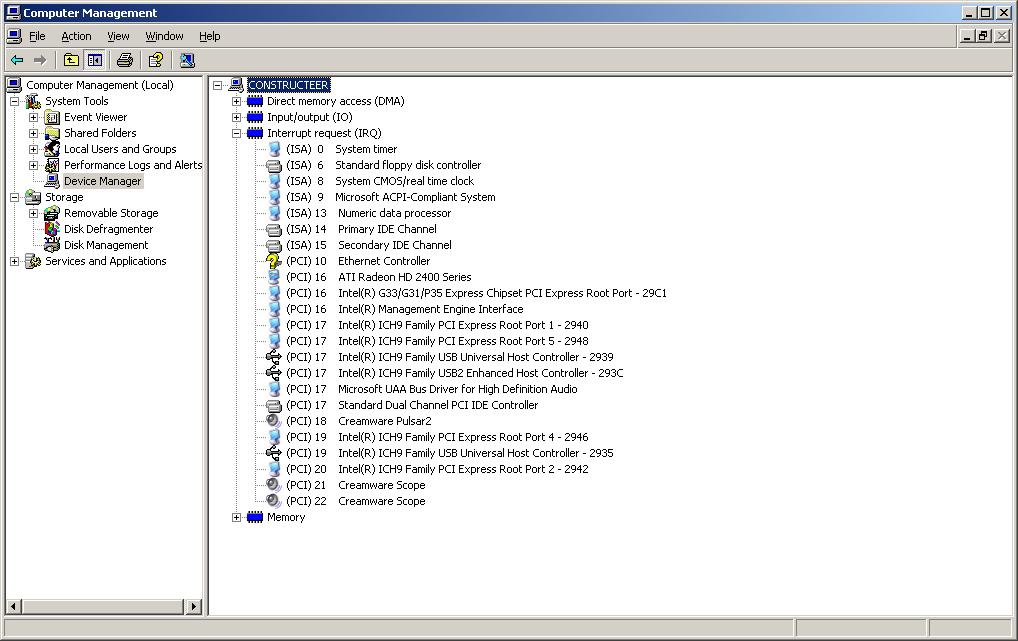Image resolution: width=1018 pixels, height=641 pixels.
Task: Click the Up one level toolbar icon
Action: [71, 60]
